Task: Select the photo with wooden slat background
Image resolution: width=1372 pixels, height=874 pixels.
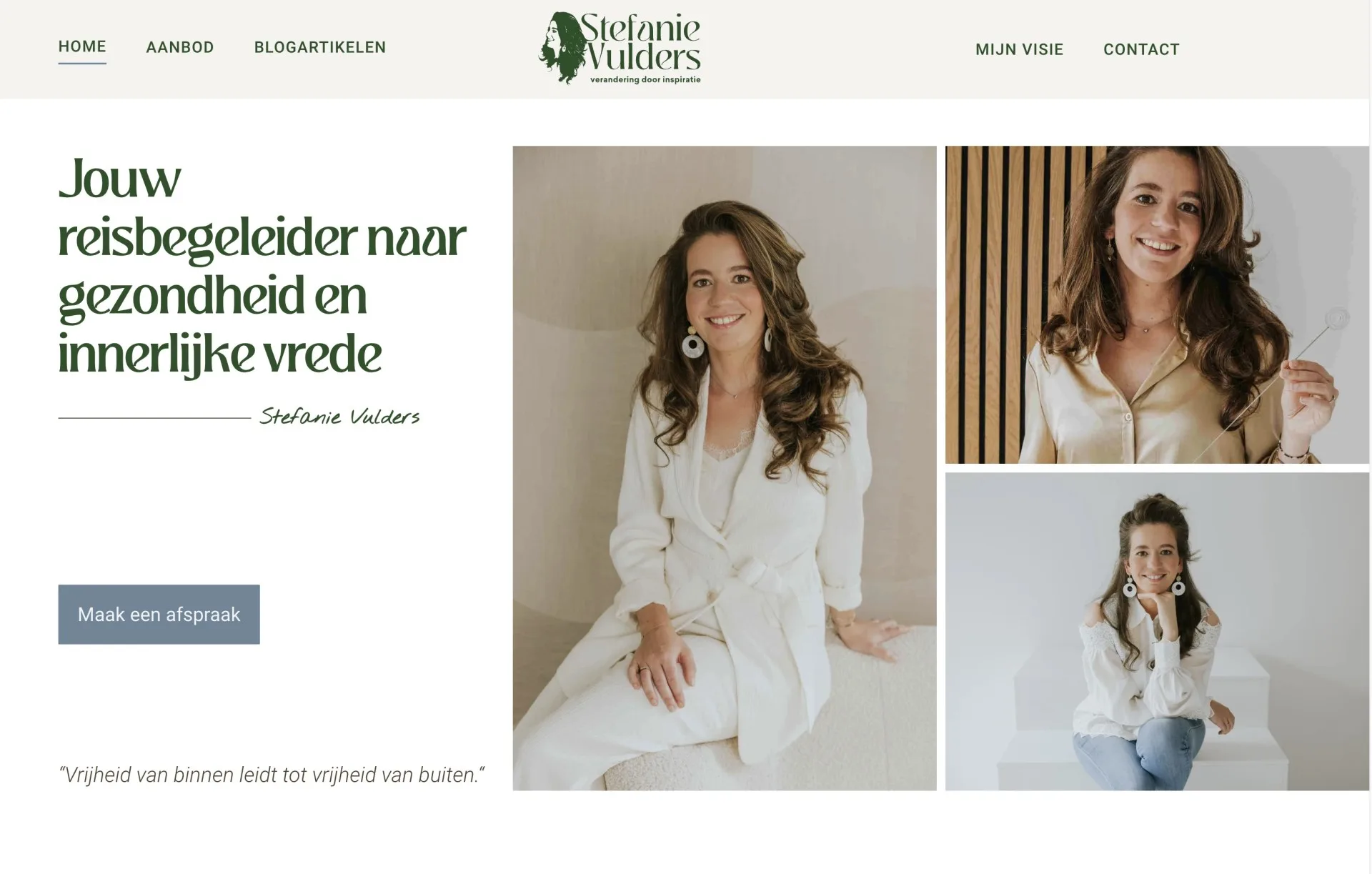Action: tap(1158, 305)
